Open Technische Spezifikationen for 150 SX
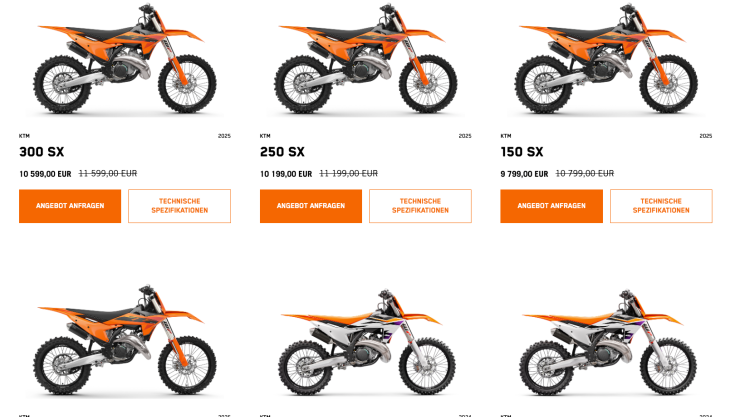The image size is (730, 417). (x=661, y=206)
